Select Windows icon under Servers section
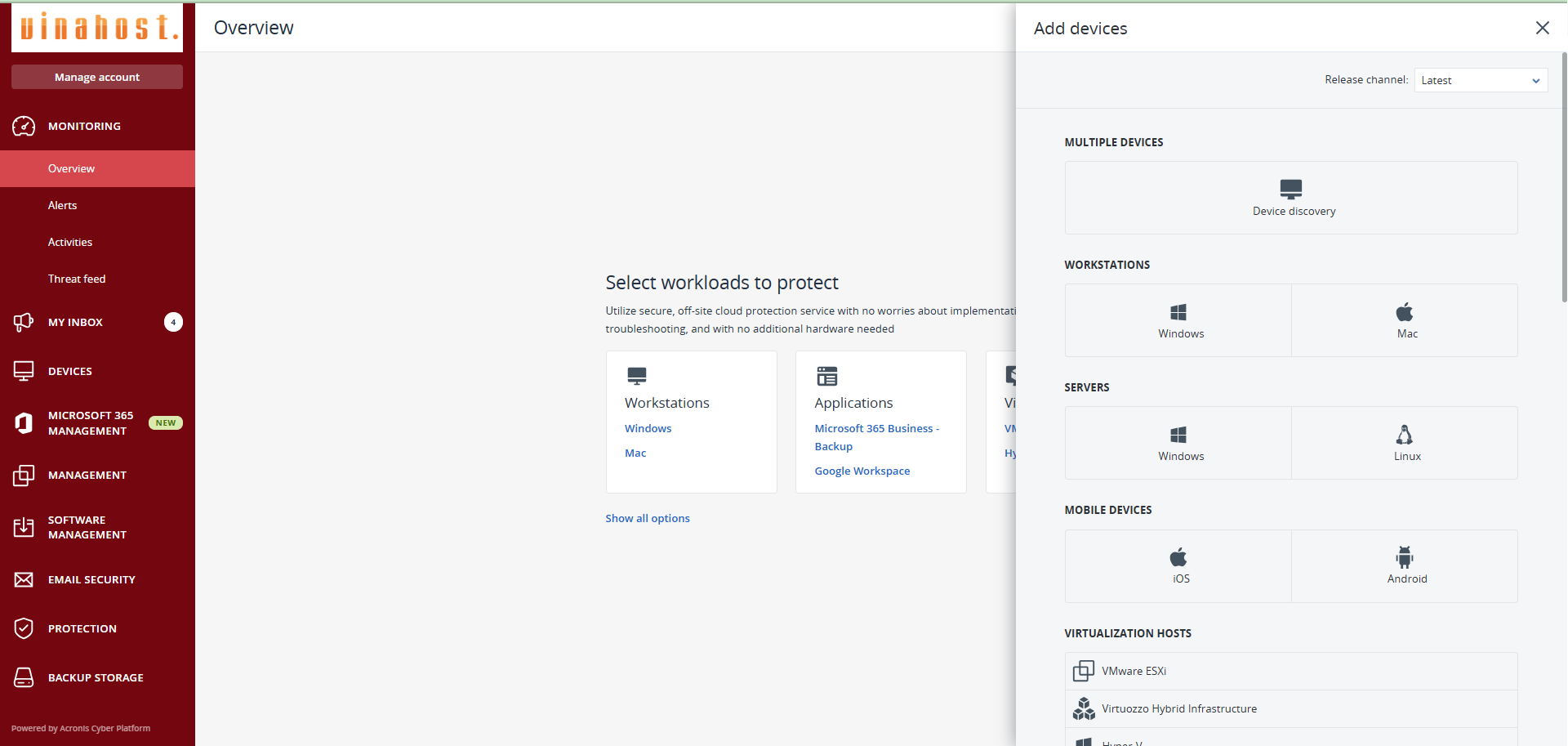The image size is (1568, 746). click(1178, 435)
